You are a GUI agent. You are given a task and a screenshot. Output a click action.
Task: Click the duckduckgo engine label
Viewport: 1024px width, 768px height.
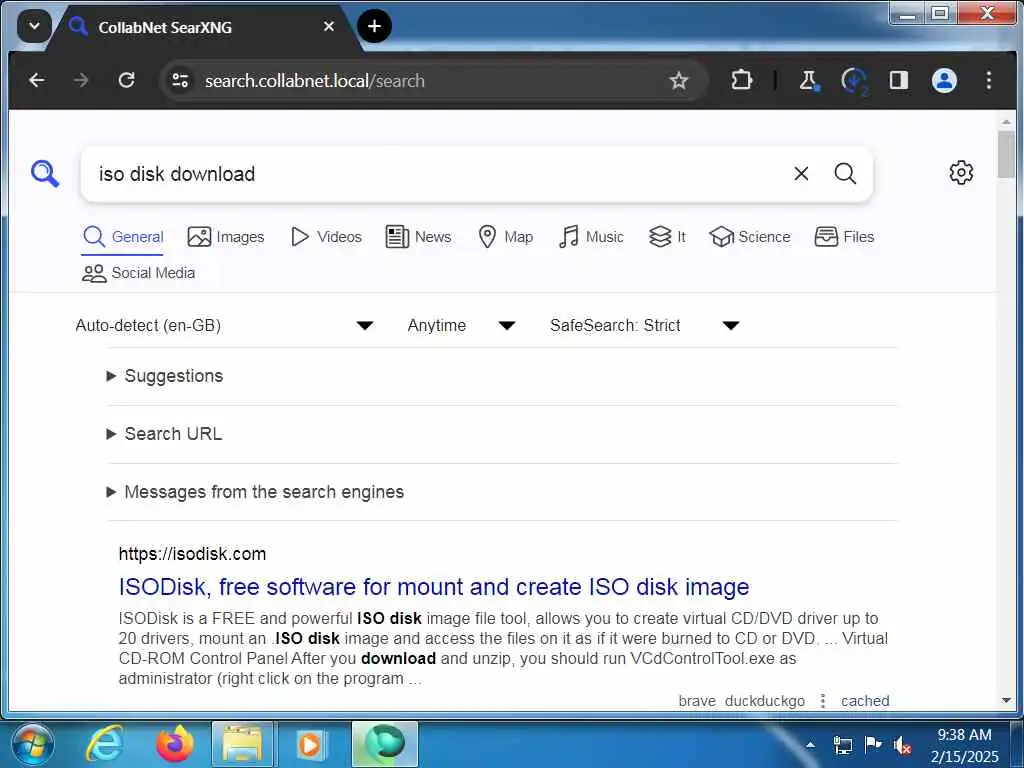[765, 701]
